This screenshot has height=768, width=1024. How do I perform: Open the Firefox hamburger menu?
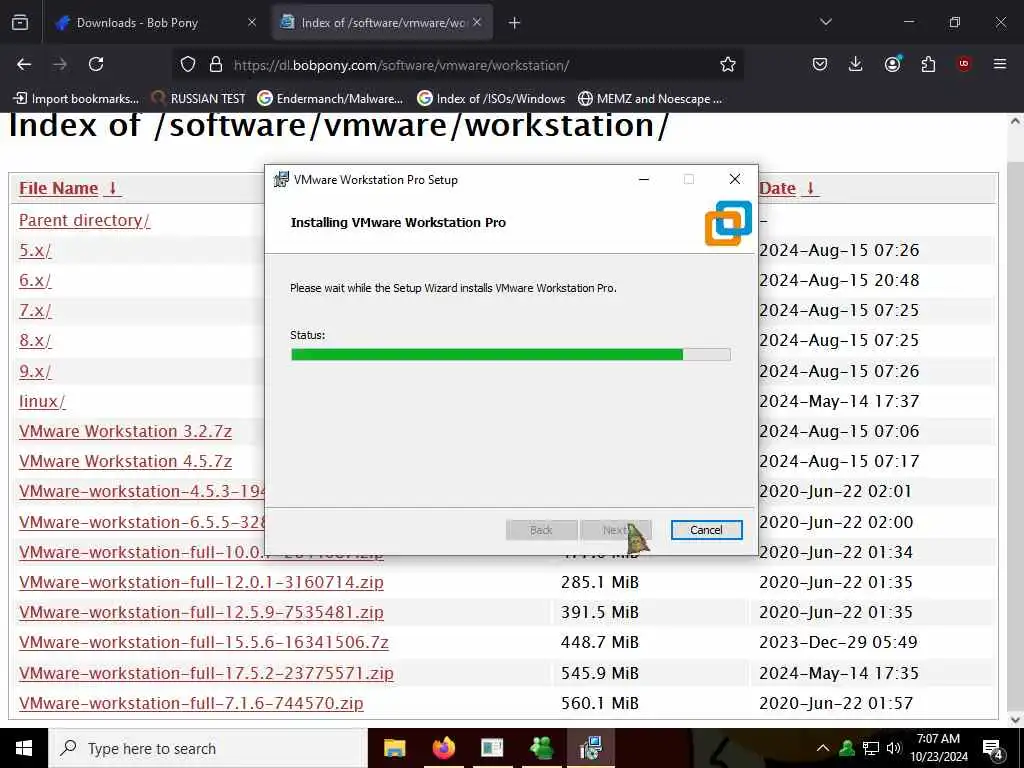[x=1000, y=64]
